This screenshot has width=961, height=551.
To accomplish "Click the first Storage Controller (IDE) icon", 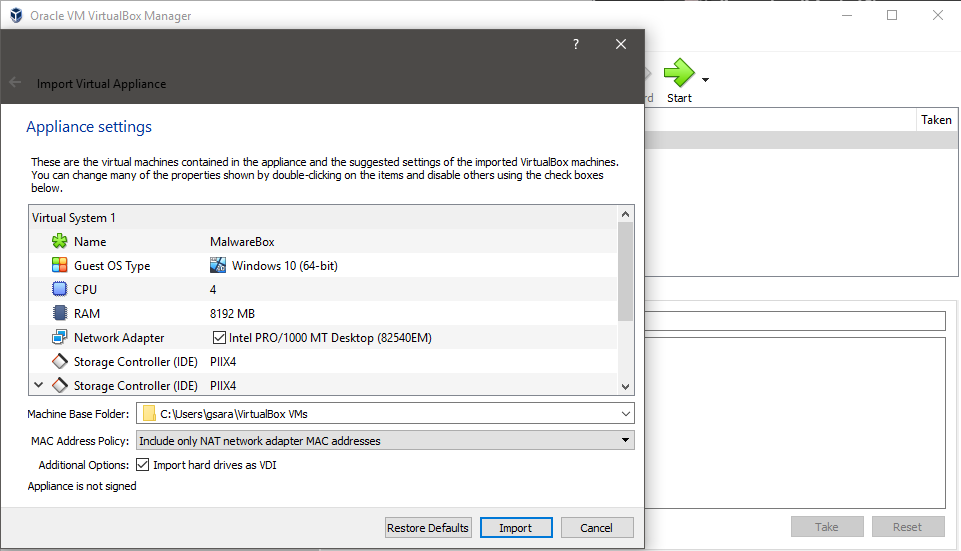I will point(59,361).
